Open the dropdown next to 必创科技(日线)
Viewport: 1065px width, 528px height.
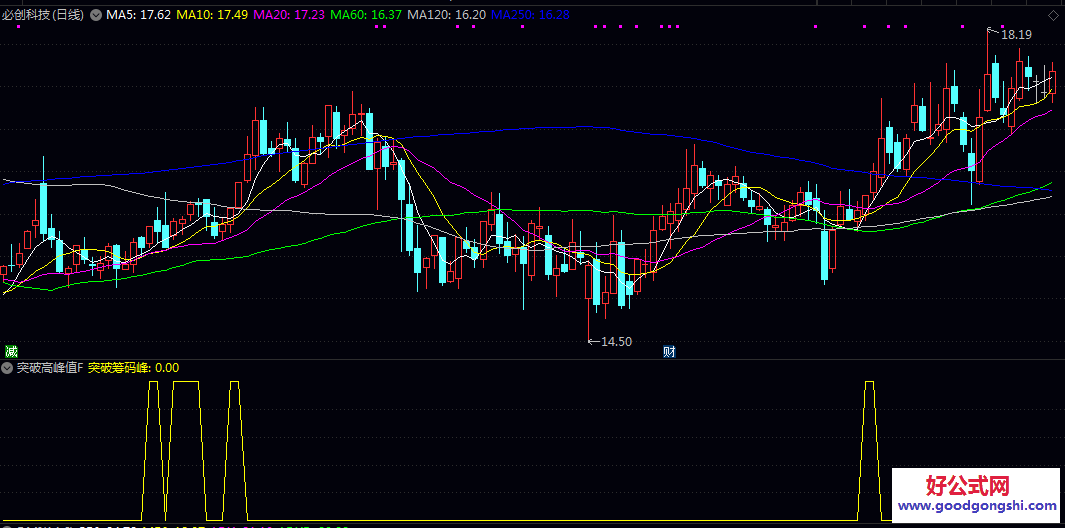96,15
